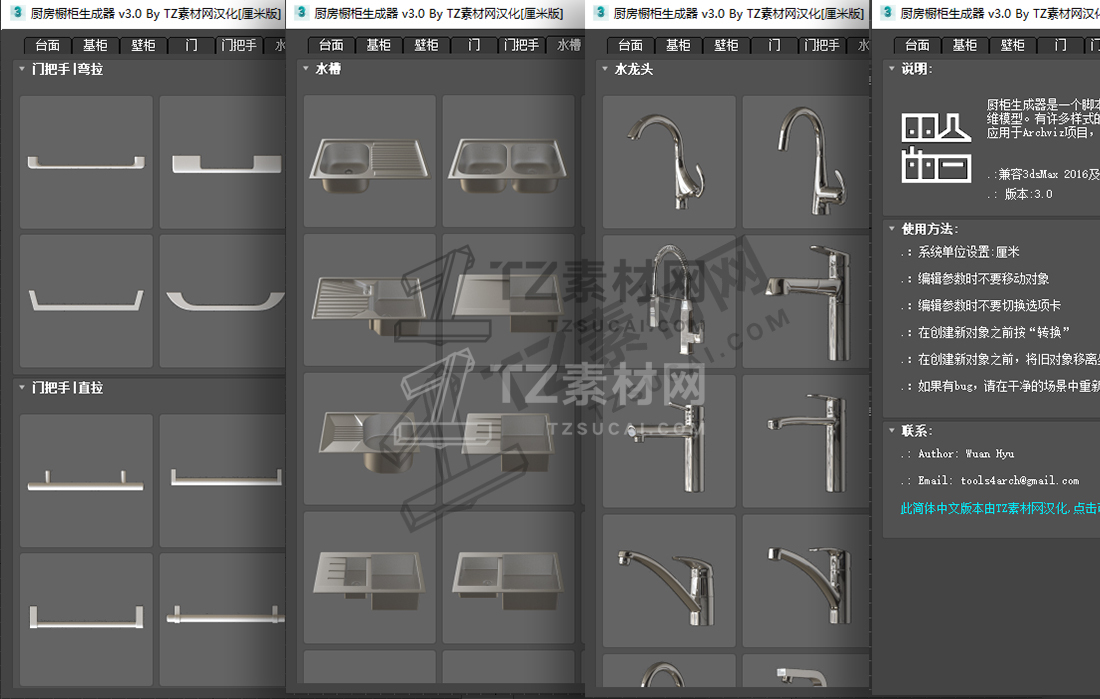Pick the slim curved handle with small upturned ends
Viewport: 1100px width, 699px height.
(86, 162)
